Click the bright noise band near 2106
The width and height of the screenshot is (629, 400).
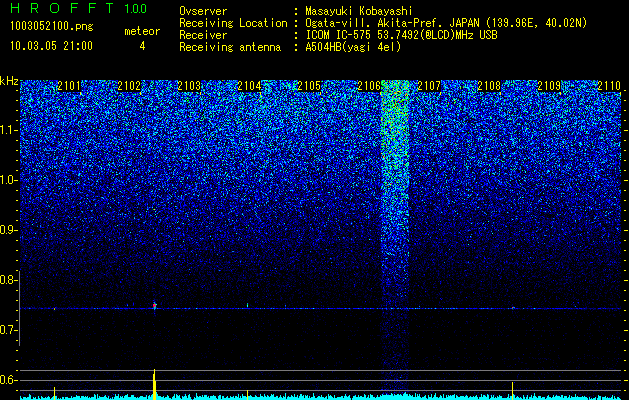pyautogui.click(x=395, y=237)
